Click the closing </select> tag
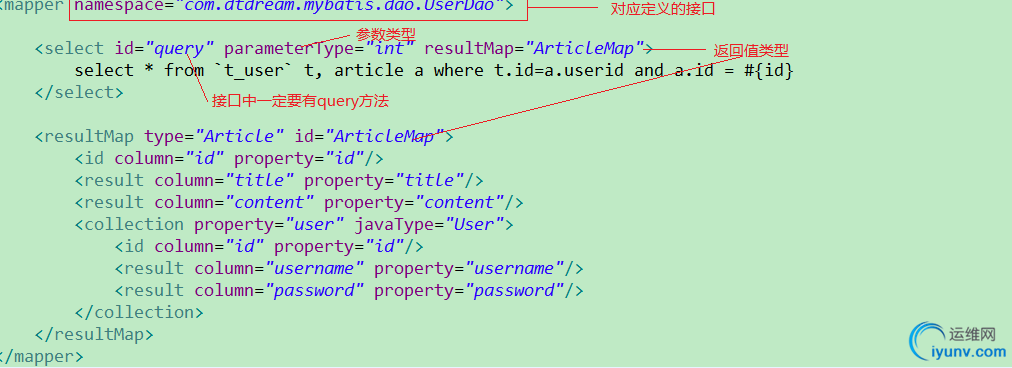The height and width of the screenshot is (368, 1012). click(x=79, y=92)
